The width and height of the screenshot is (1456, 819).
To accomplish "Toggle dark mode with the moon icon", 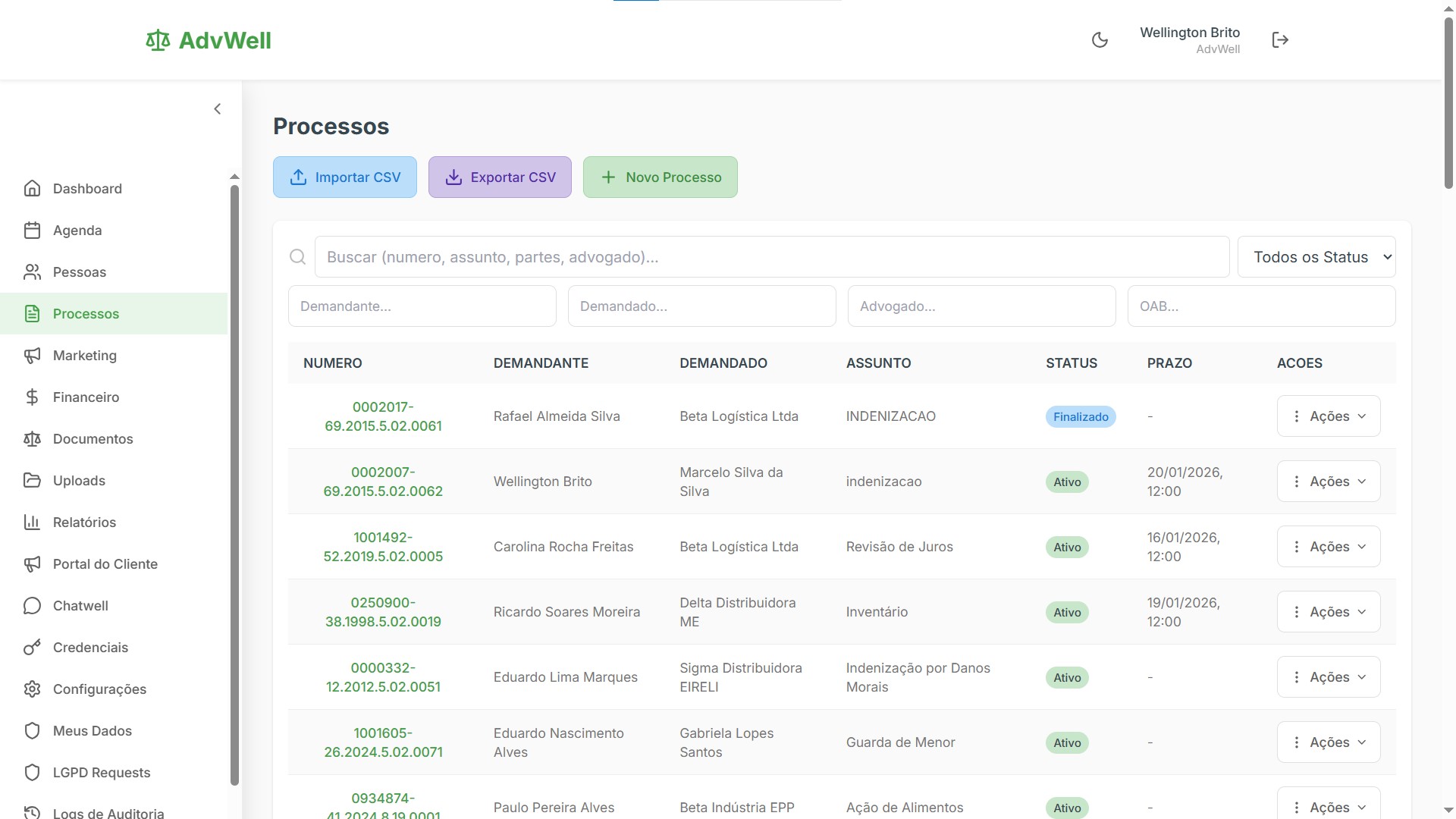I will coord(1100,39).
